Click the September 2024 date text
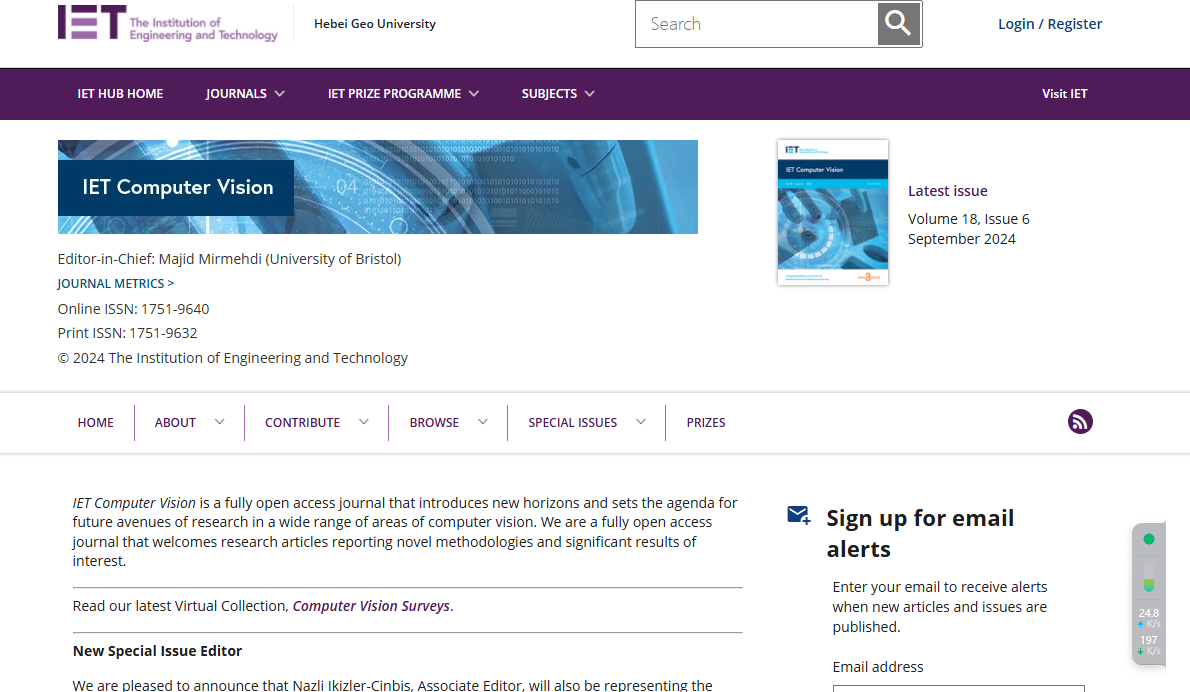The width and height of the screenshot is (1190, 692). click(962, 239)
